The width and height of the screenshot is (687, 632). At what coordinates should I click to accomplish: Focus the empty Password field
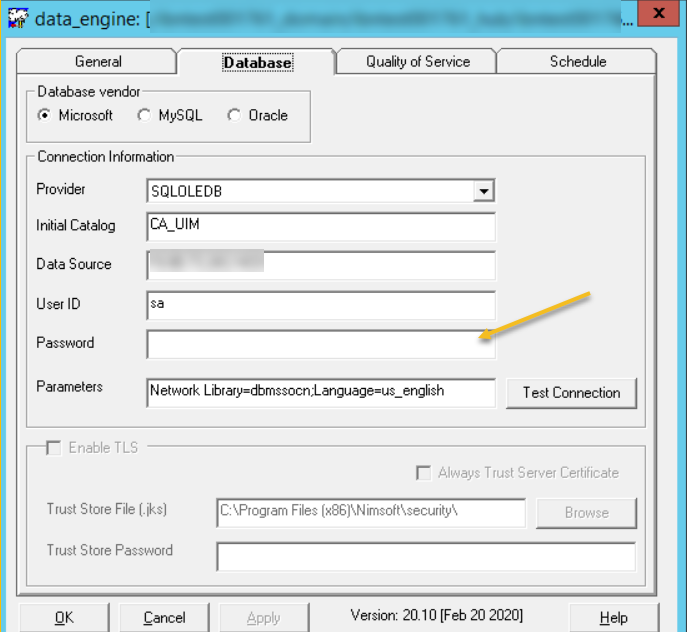[321, 345]
